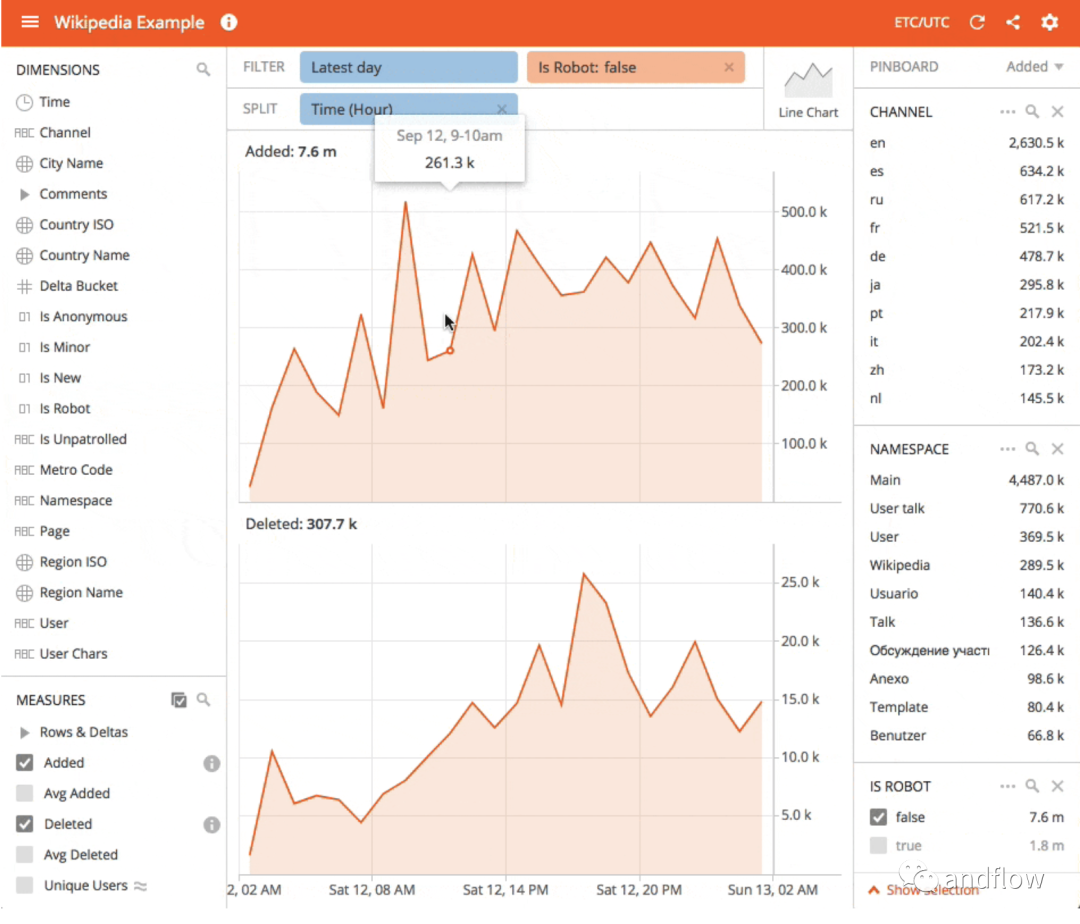Enable the Avg Deleted measure
This screenshot has height=924, width=1080.
pyautogui.click(x=25, y=854)
